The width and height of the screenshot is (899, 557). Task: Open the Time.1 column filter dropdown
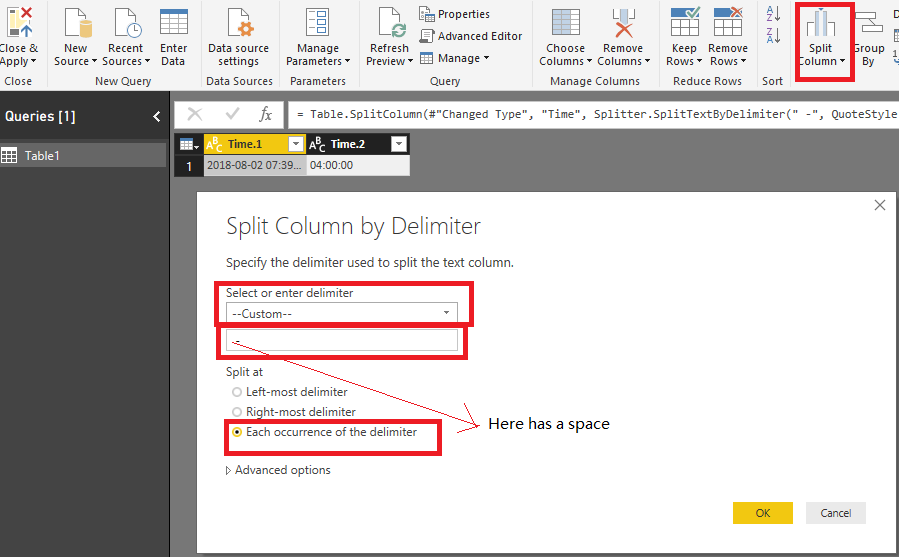(296, 144)
